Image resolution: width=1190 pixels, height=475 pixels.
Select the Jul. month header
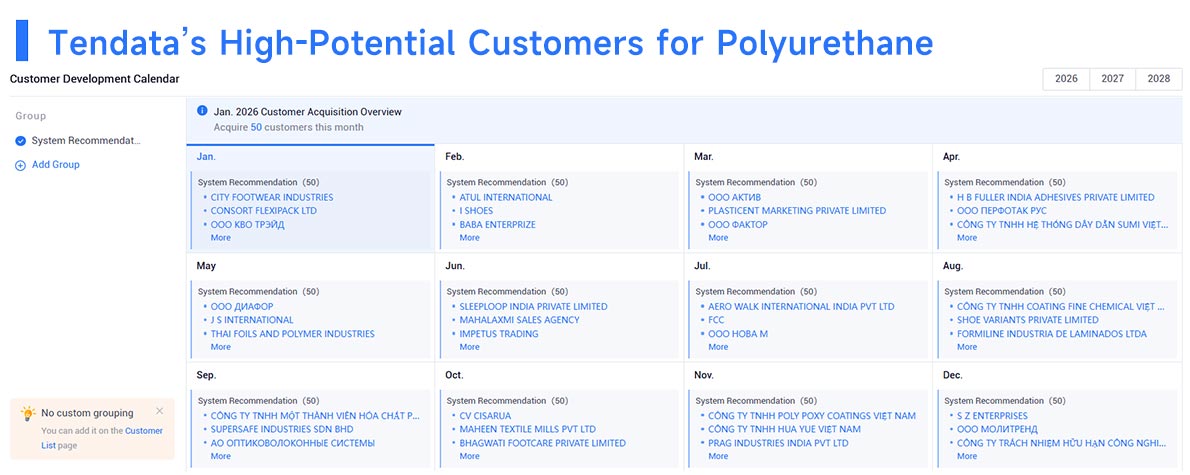(702, 266)
